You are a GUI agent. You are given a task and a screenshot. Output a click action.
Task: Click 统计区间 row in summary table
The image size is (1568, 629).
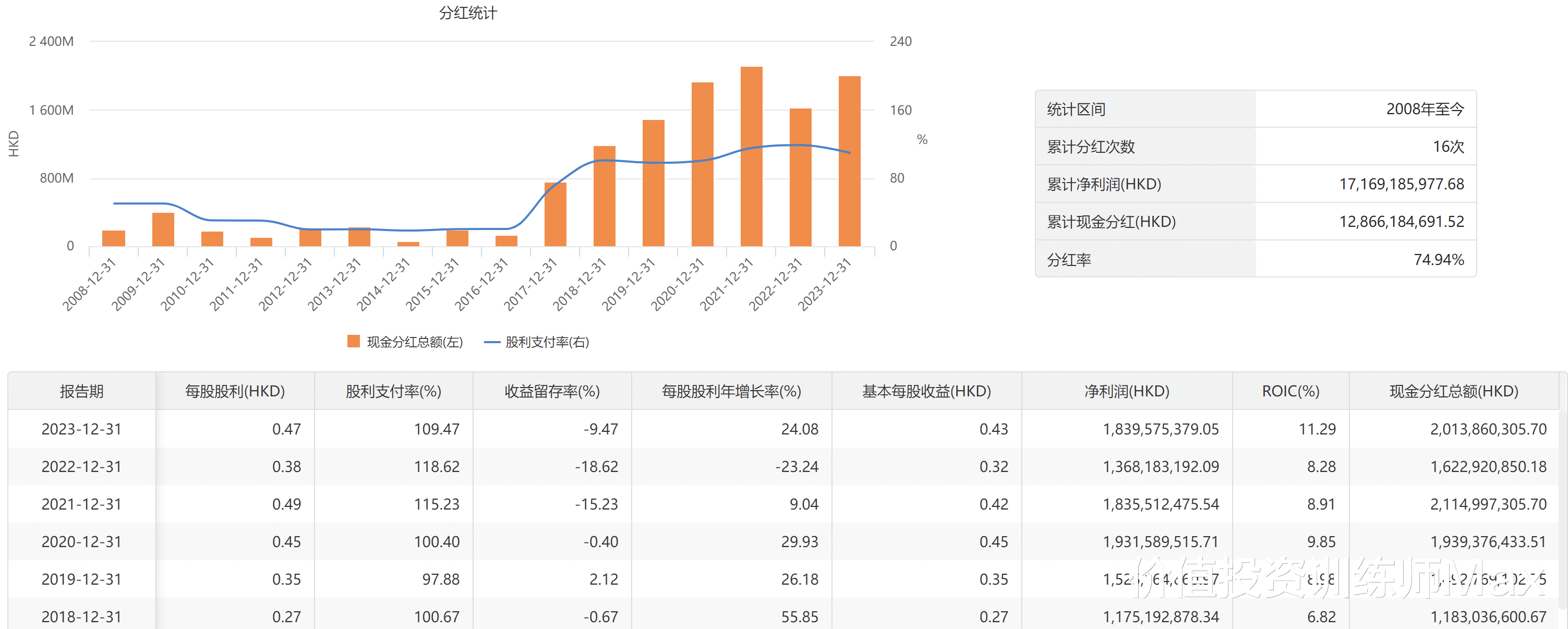(x=1076, y=109)
